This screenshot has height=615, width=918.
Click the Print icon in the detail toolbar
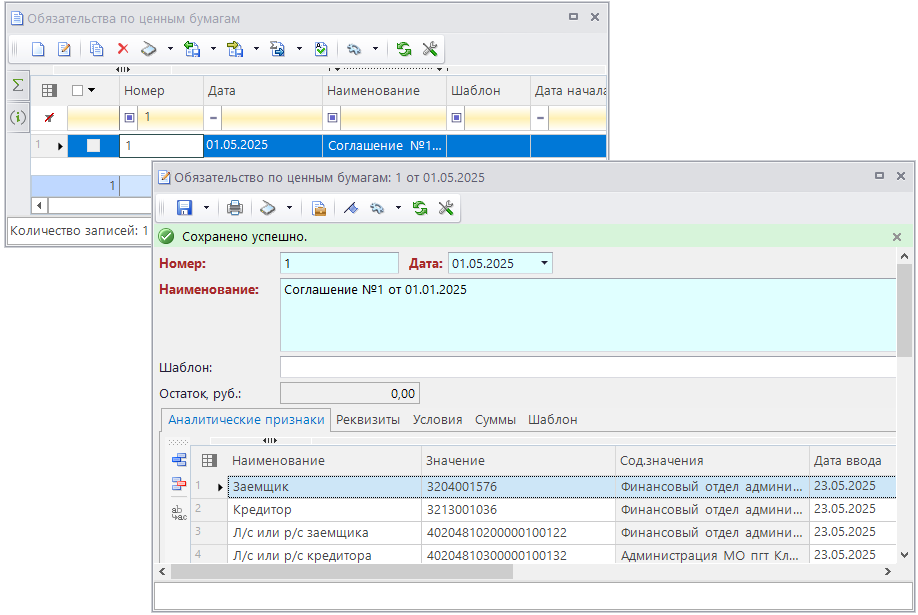[235, 208]
